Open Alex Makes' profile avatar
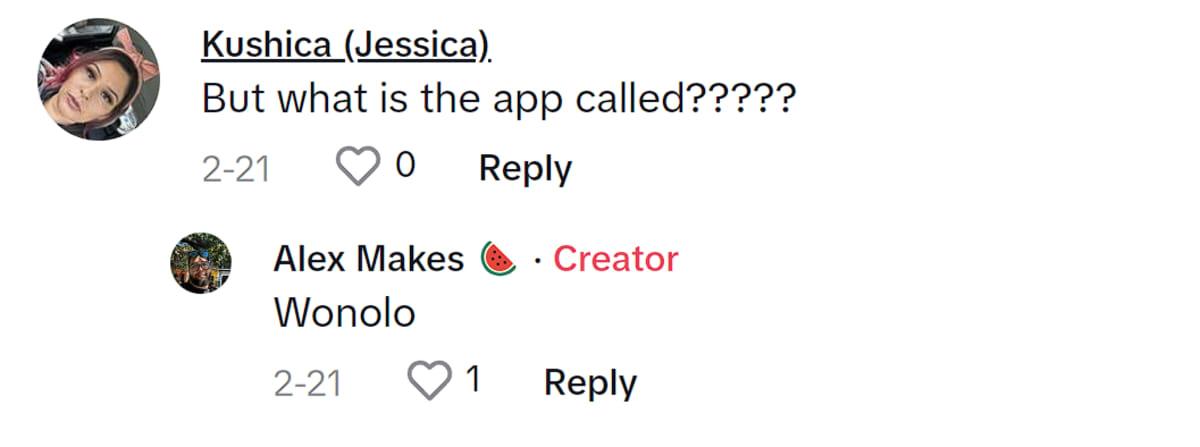The height and width of the screenshot is (447, 1200). (x=201, y=264)
